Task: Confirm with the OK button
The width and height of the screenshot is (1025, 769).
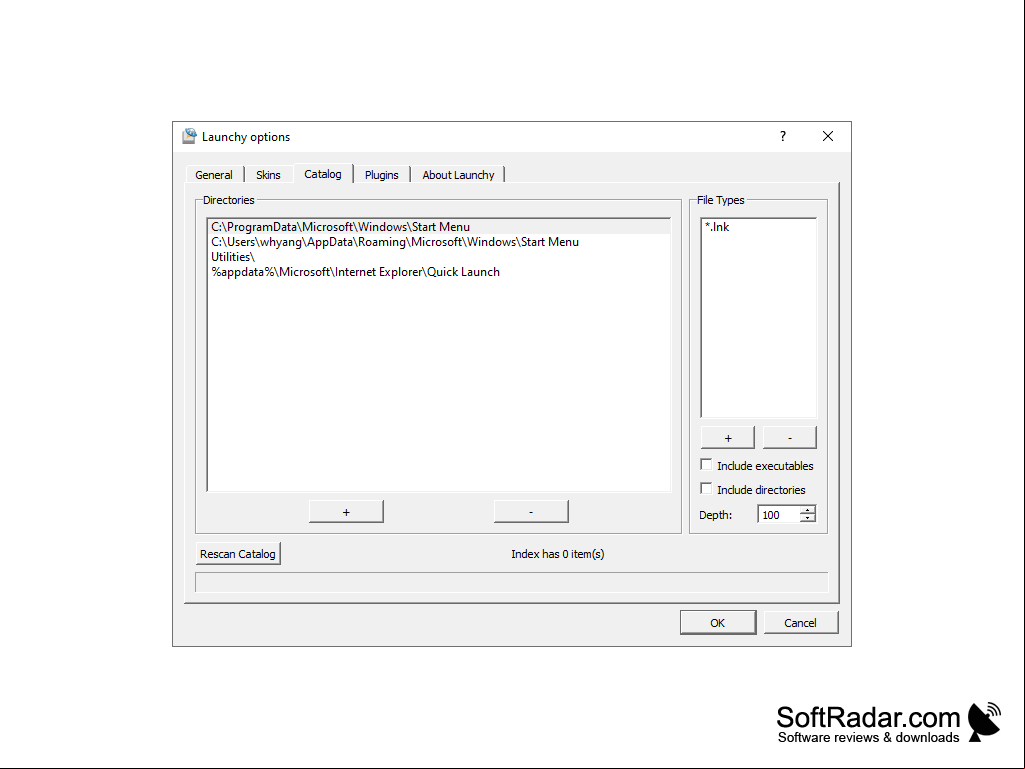Action: 718,623
